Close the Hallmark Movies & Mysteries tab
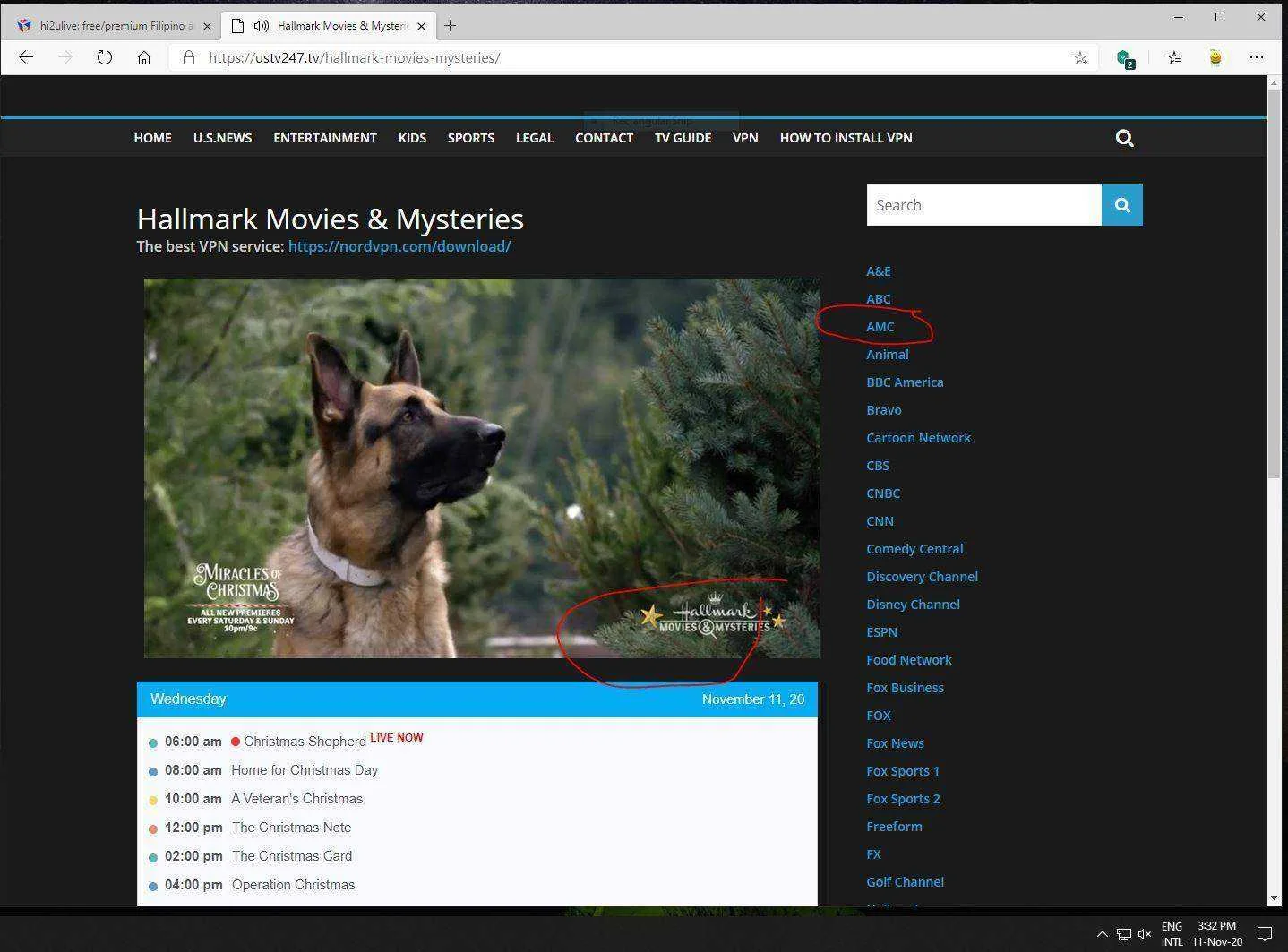Image resolution: width=1288 pixels, height=952 pixels. 421,26
